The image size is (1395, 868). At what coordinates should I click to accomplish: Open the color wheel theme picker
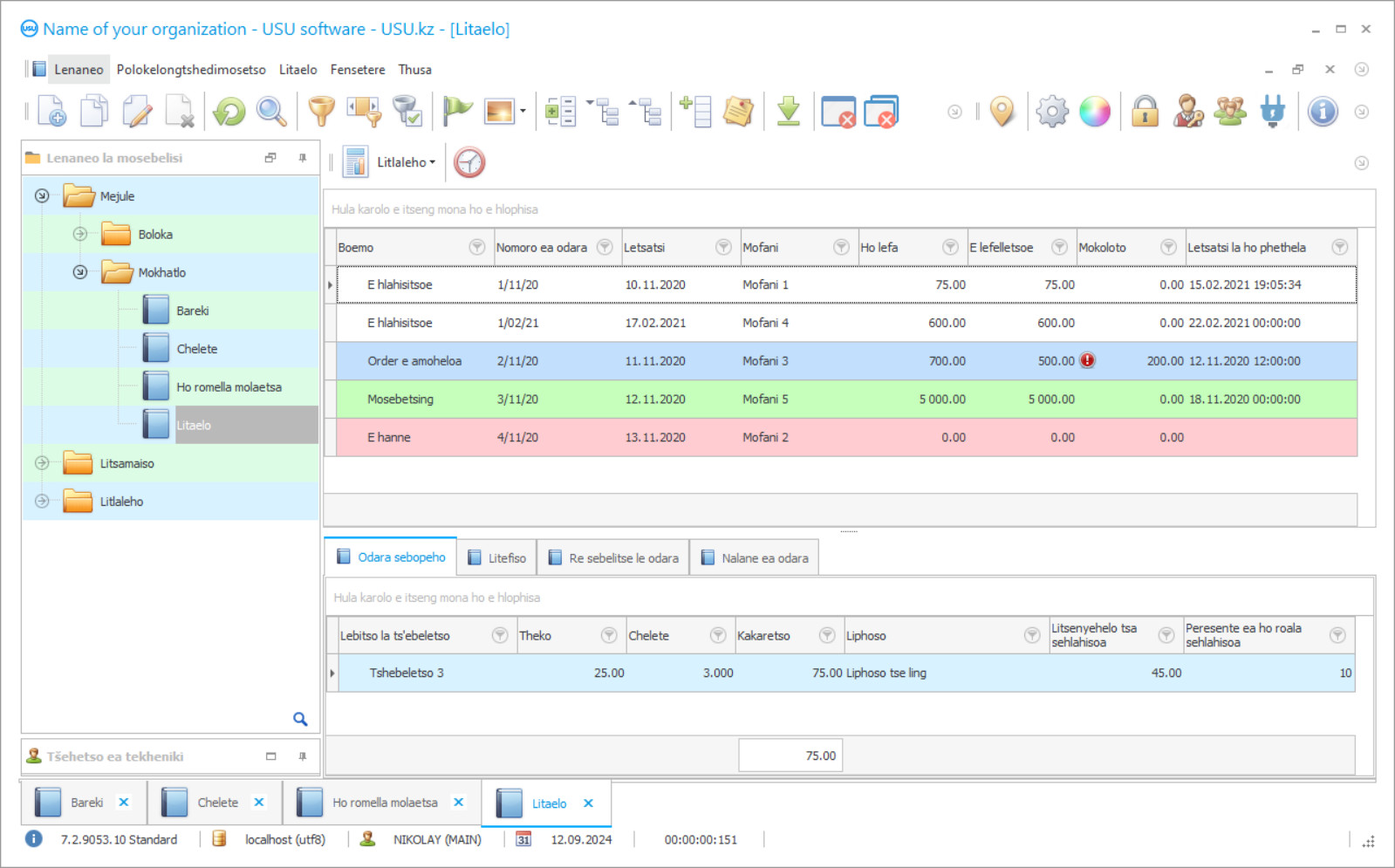click(x=1095, y=112)
